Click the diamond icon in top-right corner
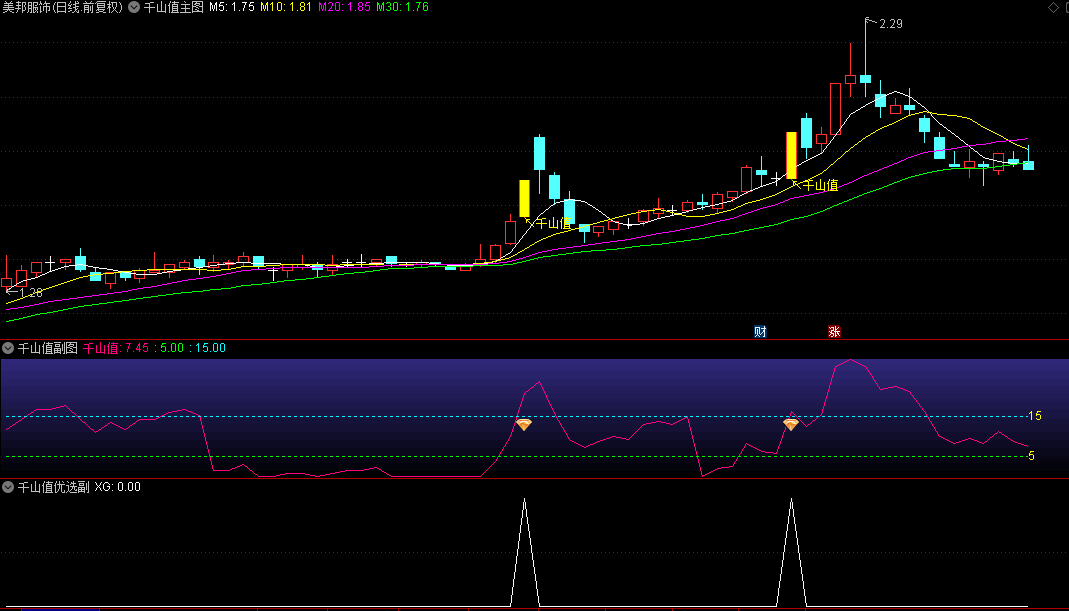This screenshot has width=1069, height=611. (x=1052, y=8)
